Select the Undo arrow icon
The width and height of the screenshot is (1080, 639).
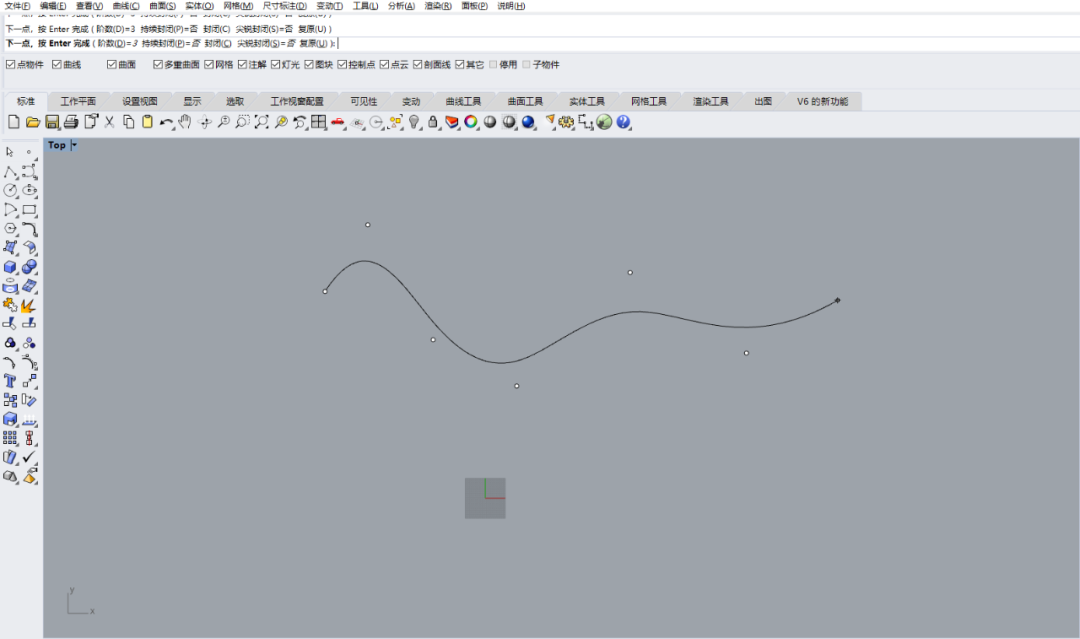pos(166,122)
